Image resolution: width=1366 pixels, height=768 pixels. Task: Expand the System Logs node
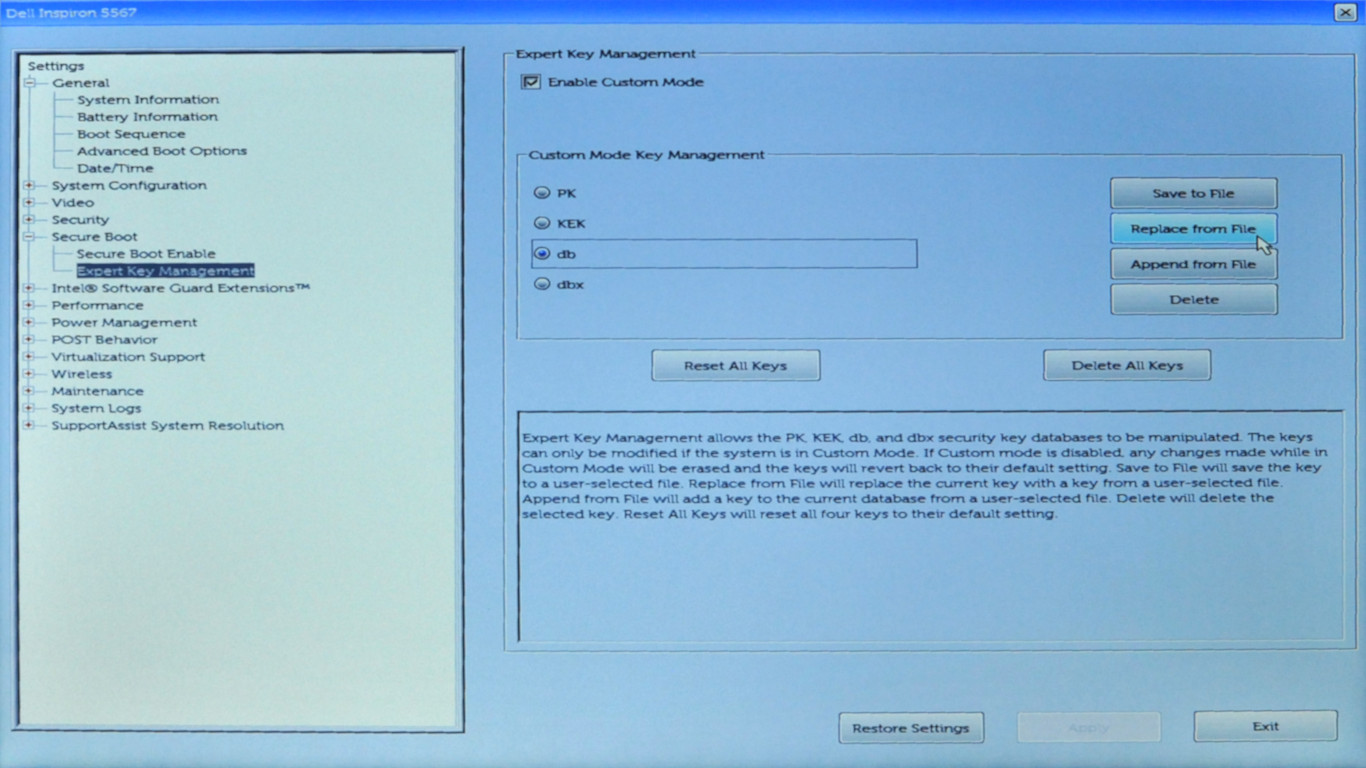pyautogui.click(x=29, y=408)
